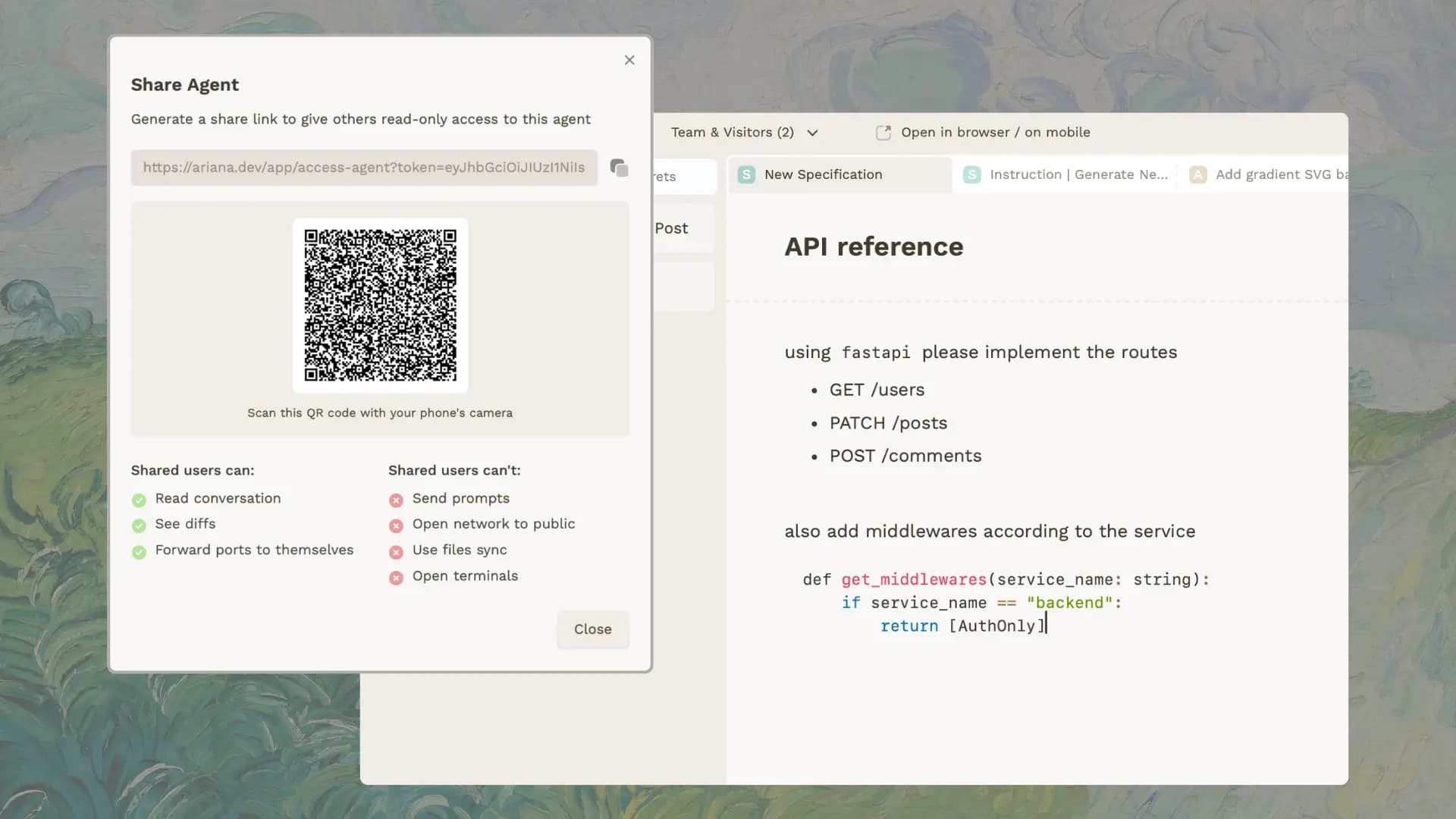Open in browser / on mobile link
This screenshot has height=819, width=1456.
coord(995,132)
